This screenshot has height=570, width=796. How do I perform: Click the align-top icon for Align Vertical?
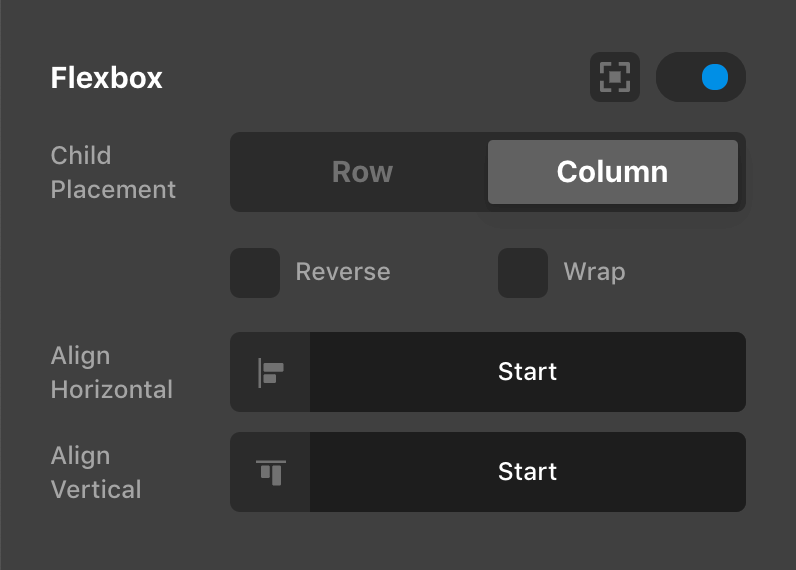270,472
